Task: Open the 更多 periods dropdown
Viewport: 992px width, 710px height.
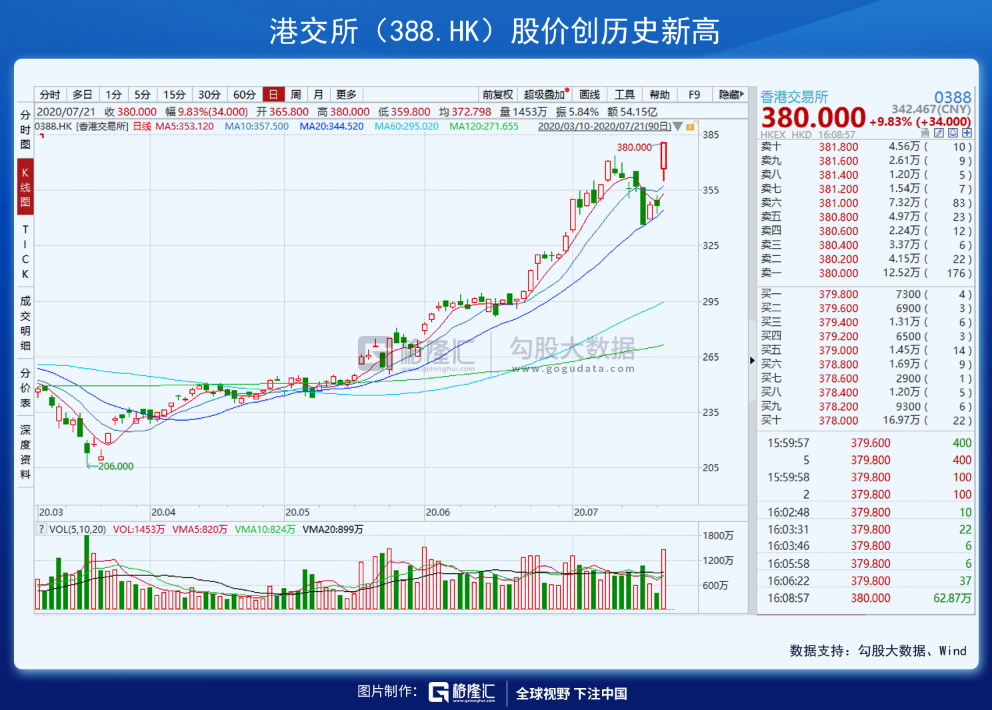Action: pyautogui.click(x=346, y=94)
